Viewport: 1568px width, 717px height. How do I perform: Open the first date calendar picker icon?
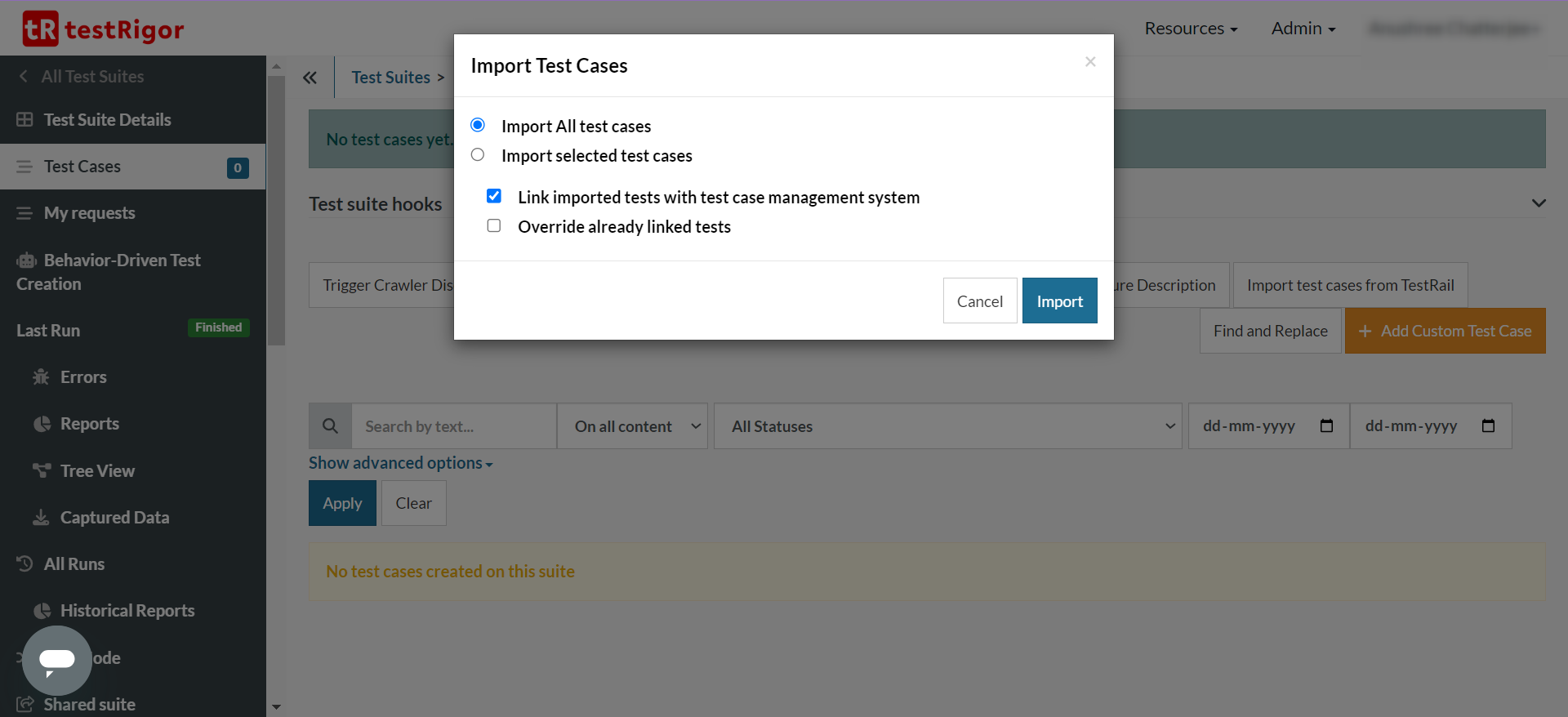pyautogui.click(x=1326, y=426)
